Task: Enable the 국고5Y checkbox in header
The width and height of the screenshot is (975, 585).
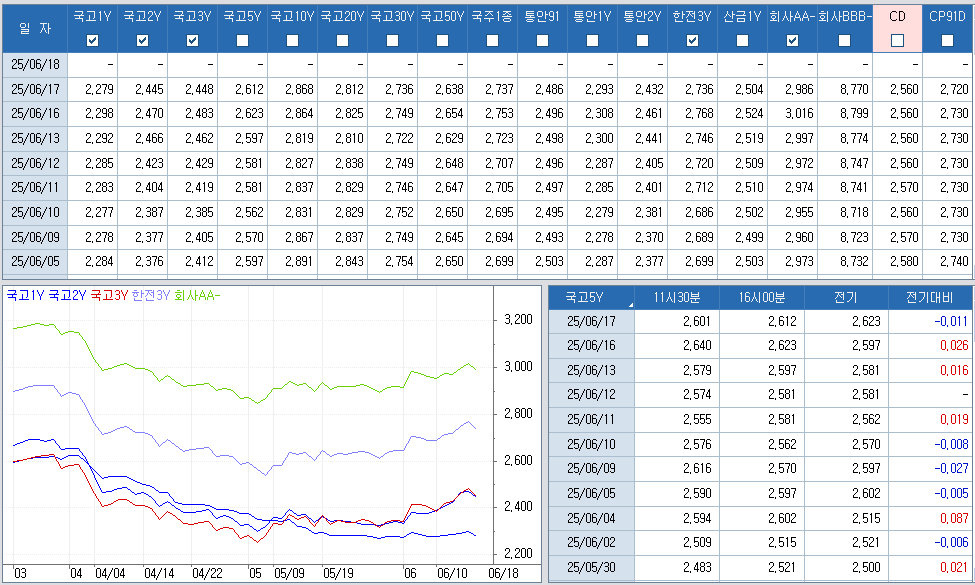Action: 243,40
